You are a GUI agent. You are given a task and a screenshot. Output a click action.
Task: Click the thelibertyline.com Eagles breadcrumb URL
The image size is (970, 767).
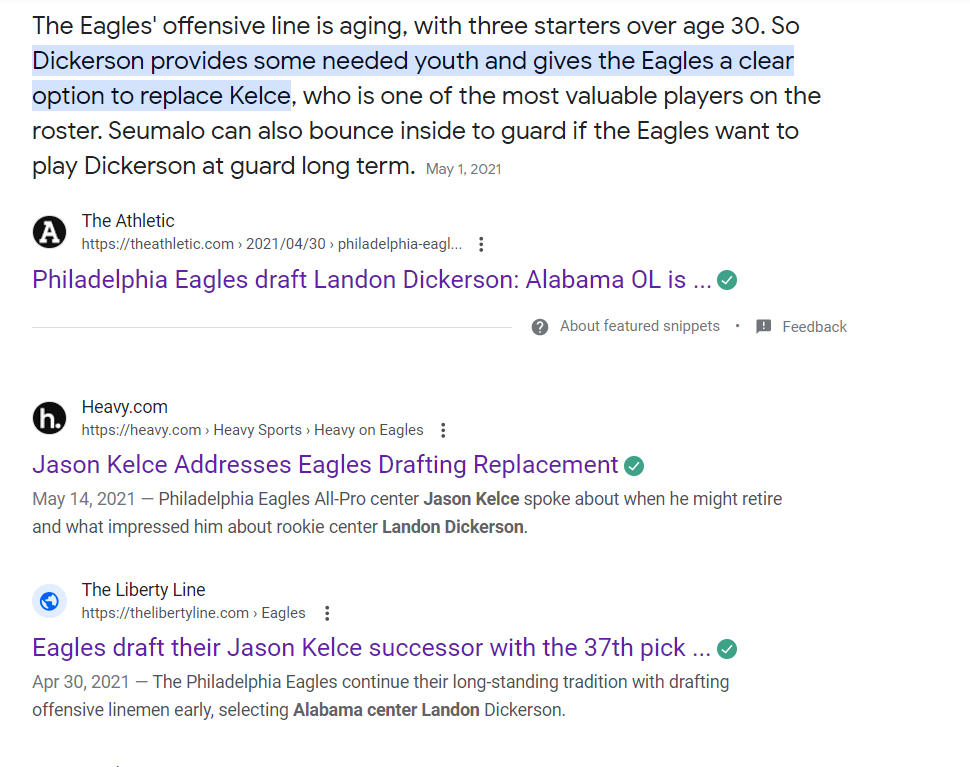tap(193, 613)
